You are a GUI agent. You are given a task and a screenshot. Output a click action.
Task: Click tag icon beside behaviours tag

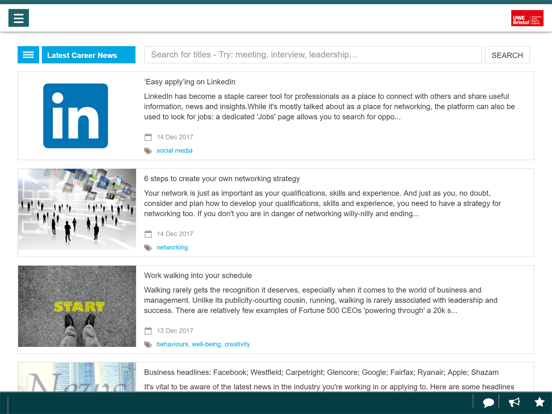(148, 344)
